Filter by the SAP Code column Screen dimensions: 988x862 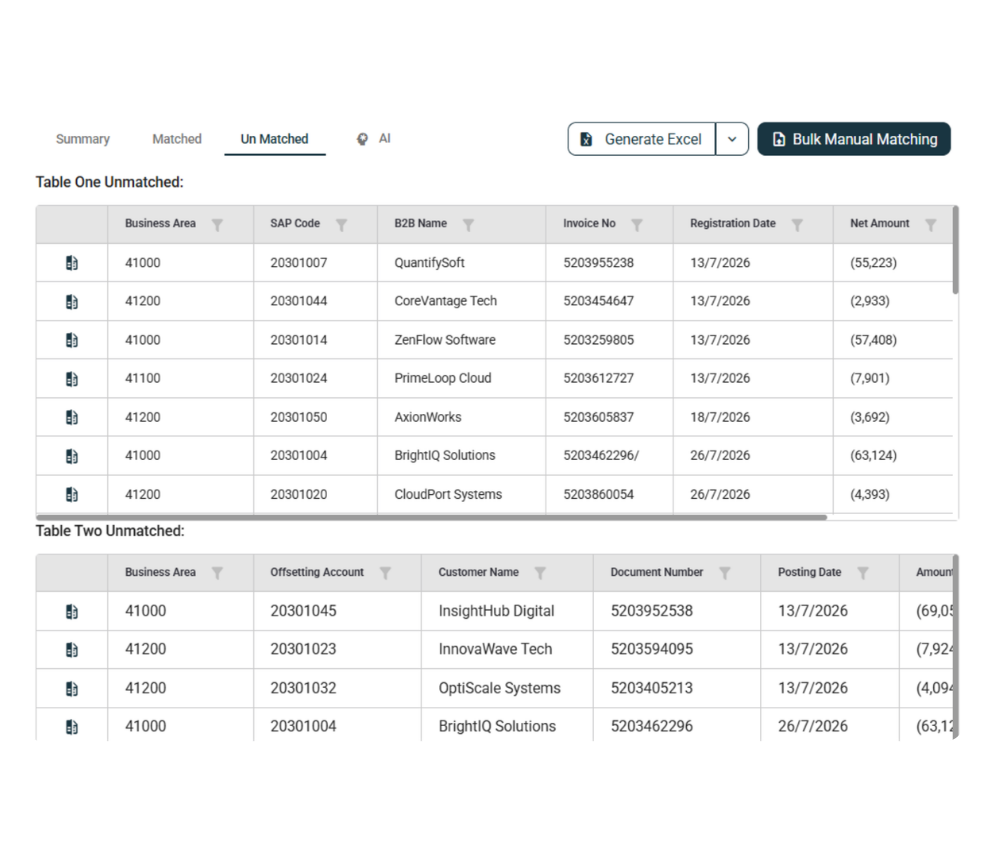(x=342, y=225)
